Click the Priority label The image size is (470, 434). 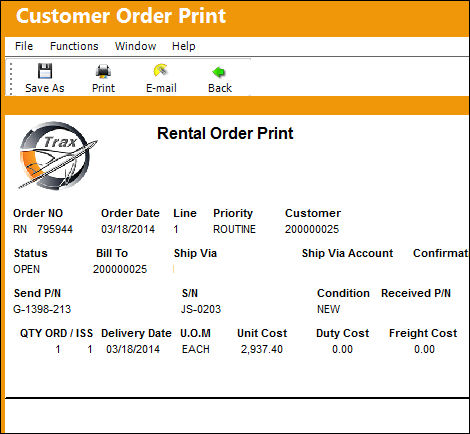pyautogui.click(x=233, y=213)
